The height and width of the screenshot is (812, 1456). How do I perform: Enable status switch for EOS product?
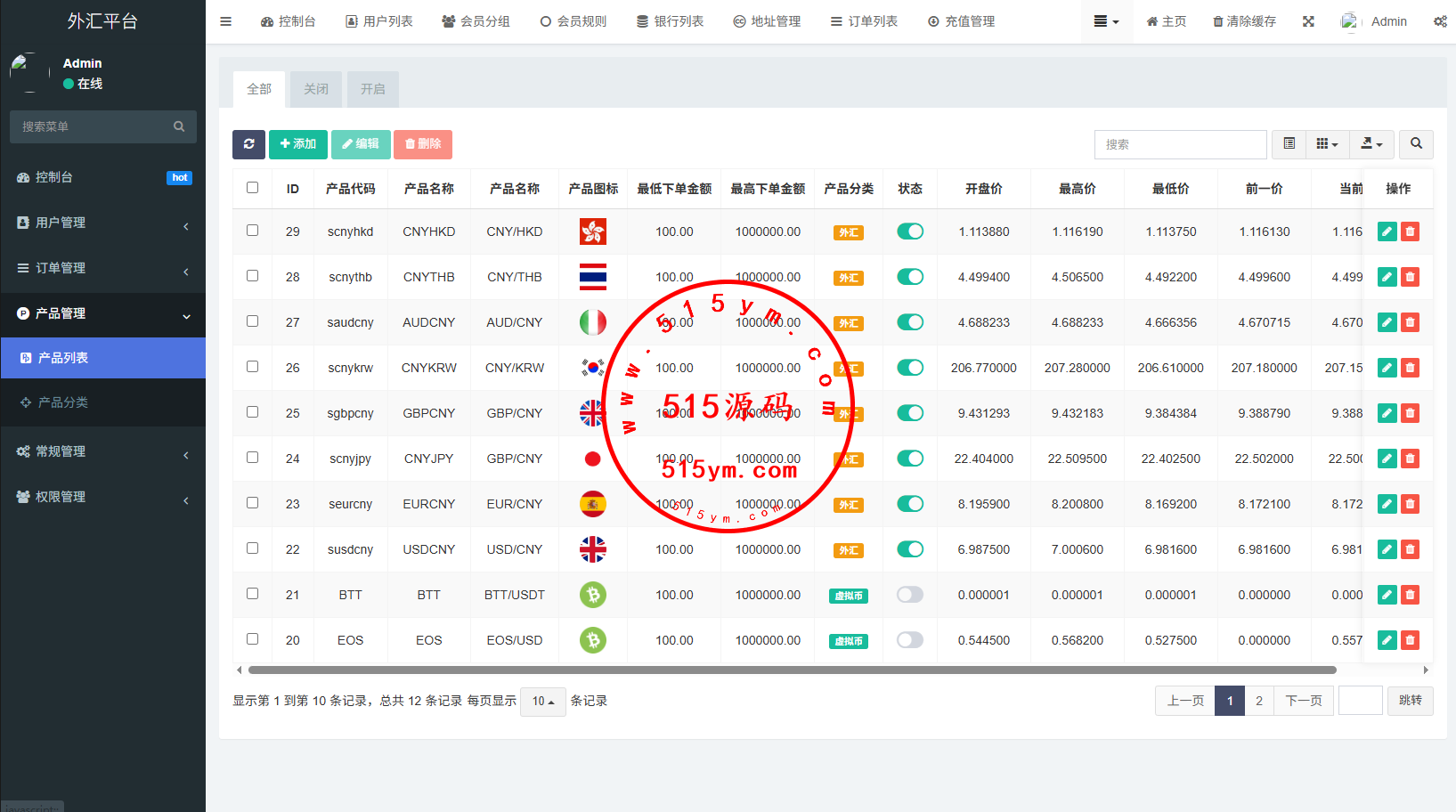pyautogui.click(x=909, y=640)
